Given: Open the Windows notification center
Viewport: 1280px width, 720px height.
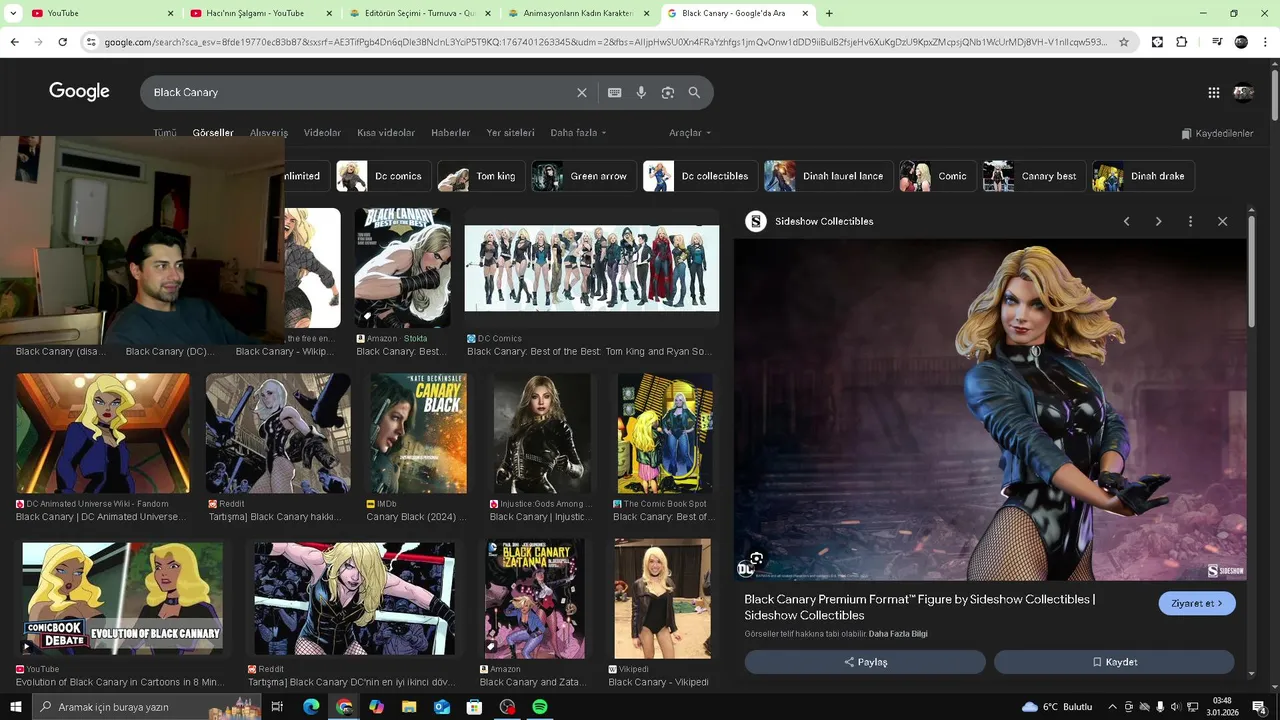Looking at the screenshot, I should (x=1258, y=707).
